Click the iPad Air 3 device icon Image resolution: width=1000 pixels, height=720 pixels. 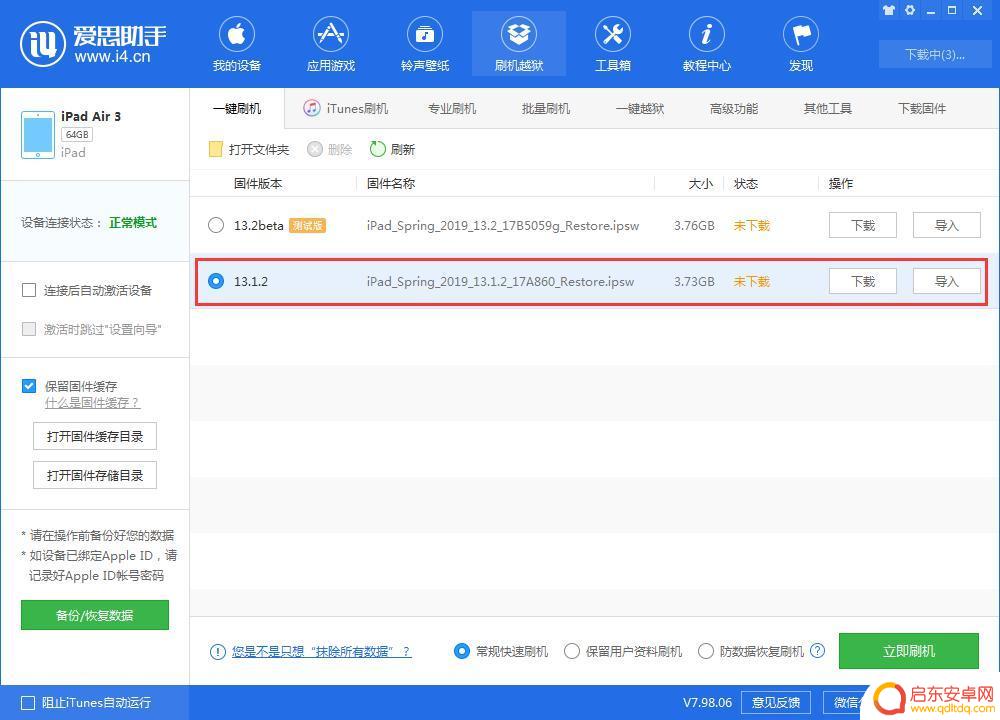pos(38,135)
